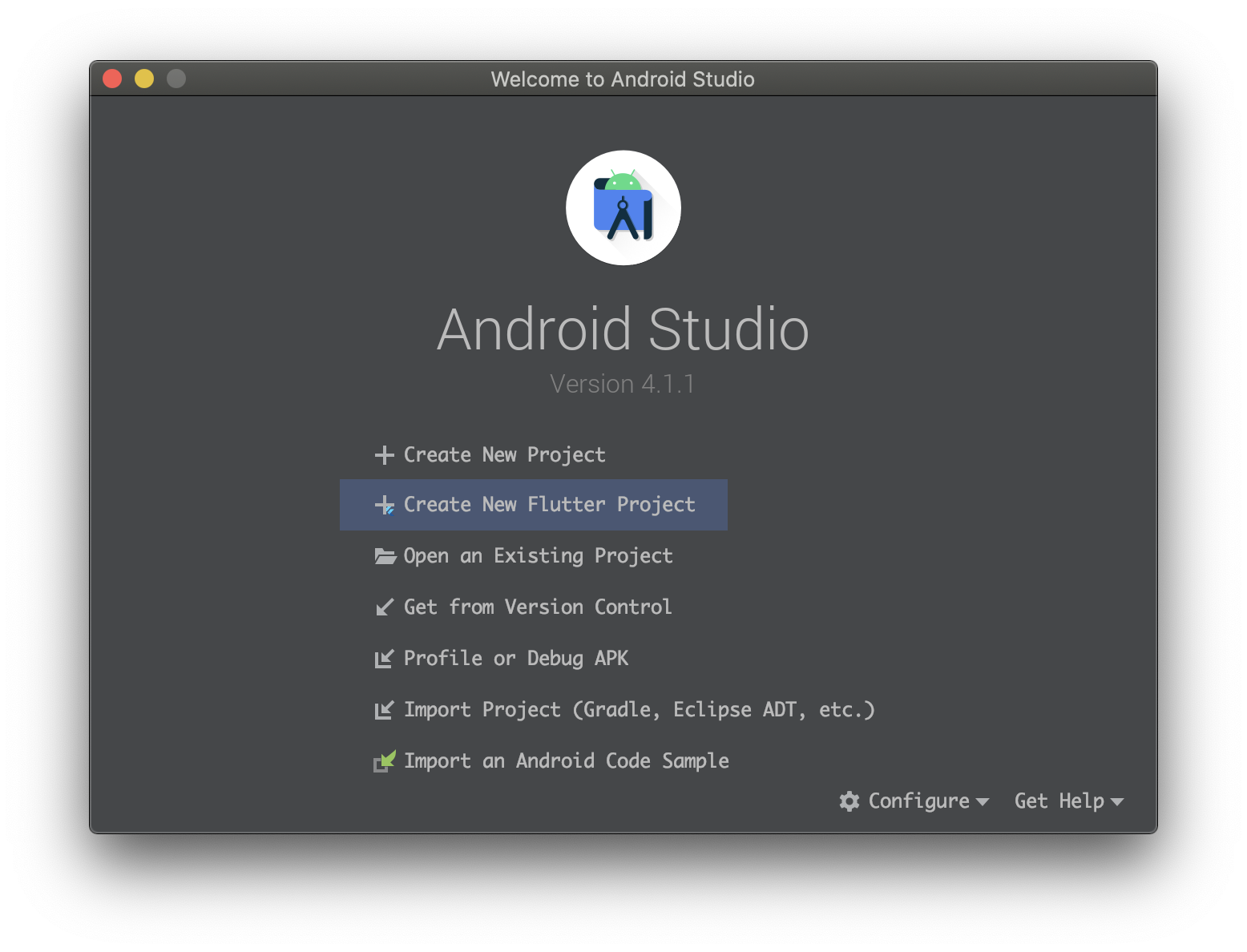This screenshot has width=1247, height=952.
Task: Select Create New Project
Action: 490,455
